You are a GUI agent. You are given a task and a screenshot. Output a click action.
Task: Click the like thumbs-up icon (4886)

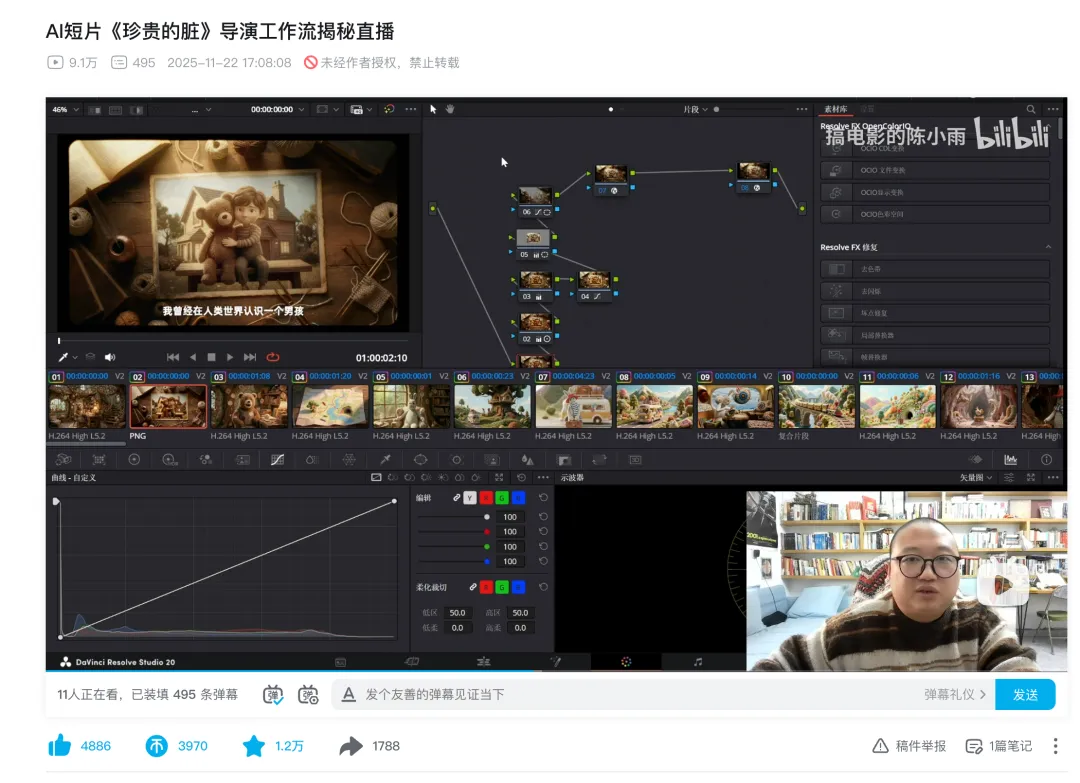coord(60,746)
